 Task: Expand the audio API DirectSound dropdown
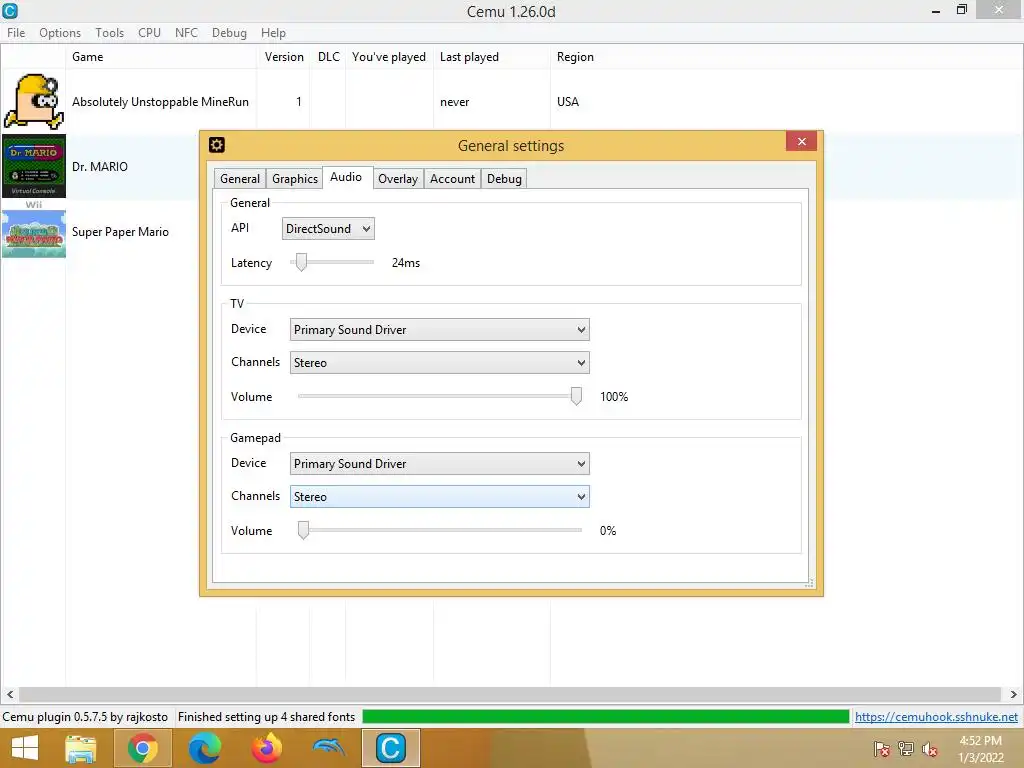pyautogui.click(x=328, y=229)
